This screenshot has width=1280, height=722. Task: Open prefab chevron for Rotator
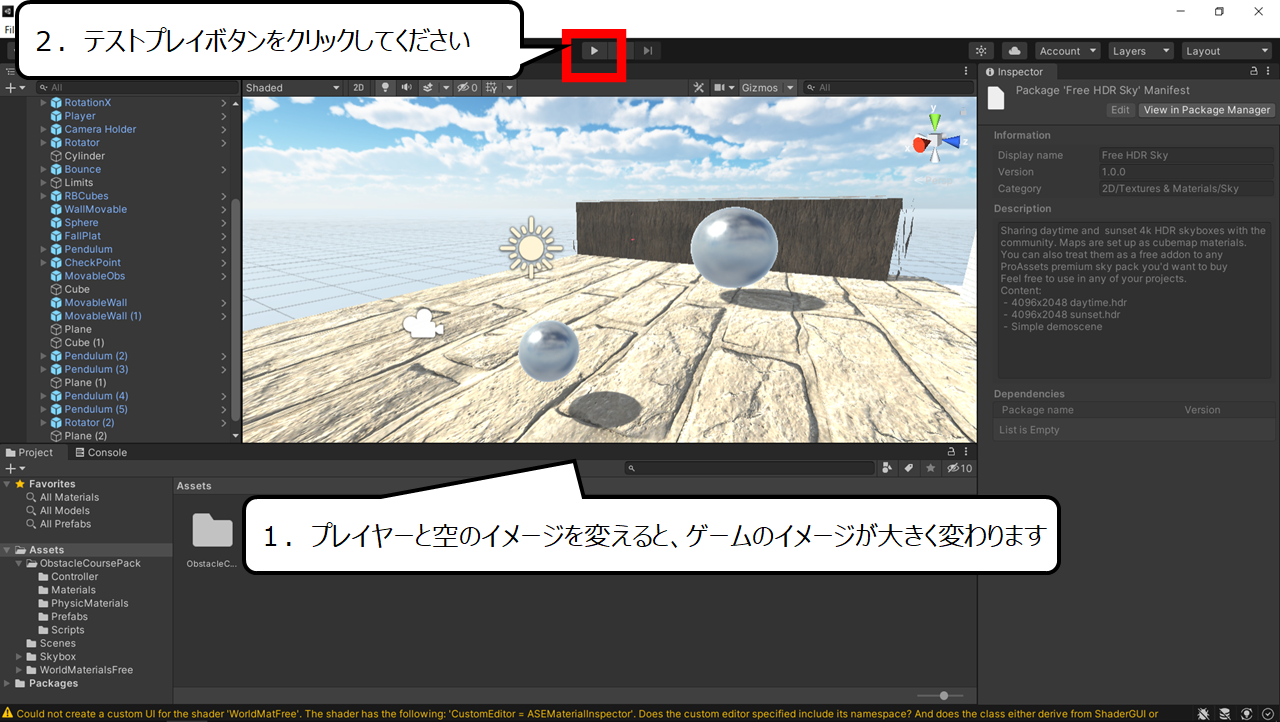tap(224, 143)
